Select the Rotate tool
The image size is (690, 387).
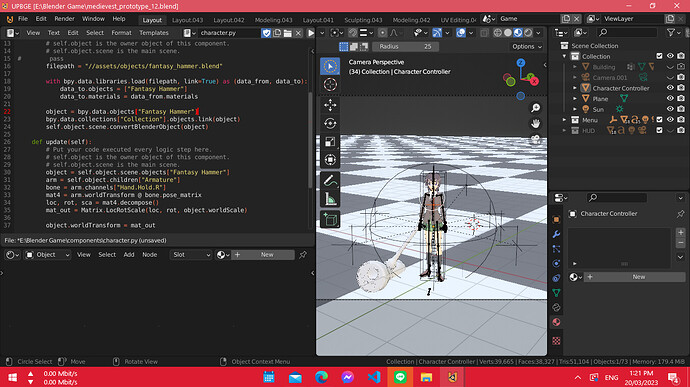coord(330,123)
